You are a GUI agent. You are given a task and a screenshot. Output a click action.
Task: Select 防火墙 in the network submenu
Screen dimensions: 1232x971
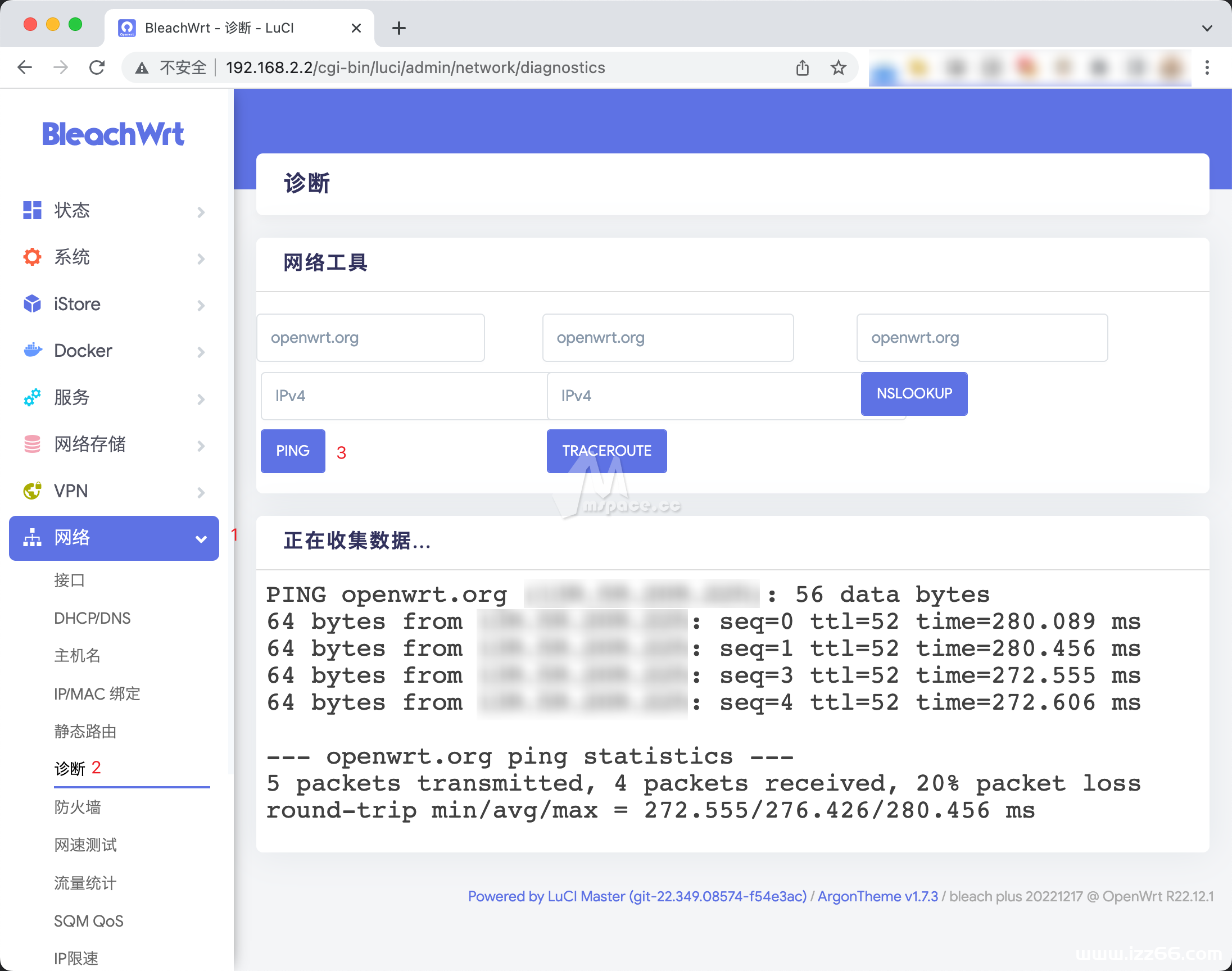click(78, 807)
